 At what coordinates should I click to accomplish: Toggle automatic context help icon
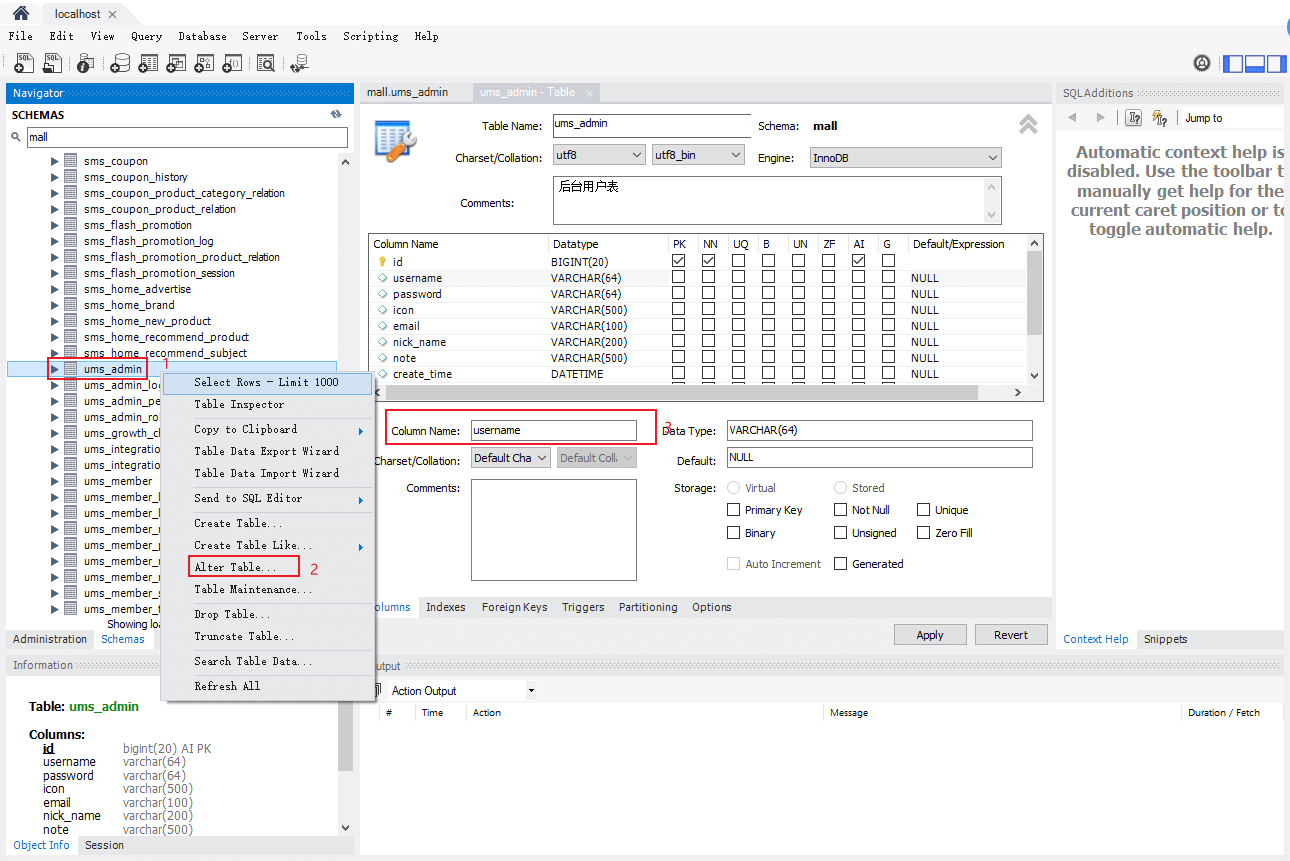[x=1134, y=118]
